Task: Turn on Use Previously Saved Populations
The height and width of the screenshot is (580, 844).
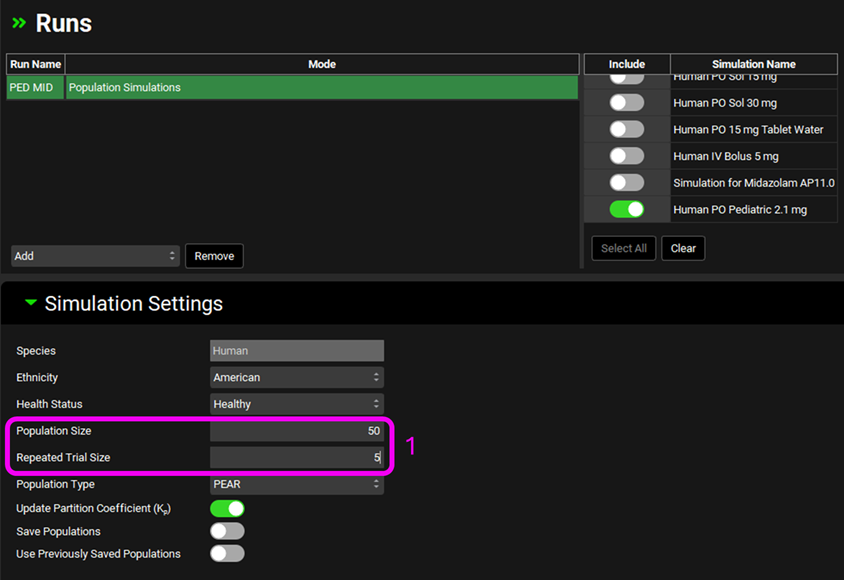Action: (227, 553)
